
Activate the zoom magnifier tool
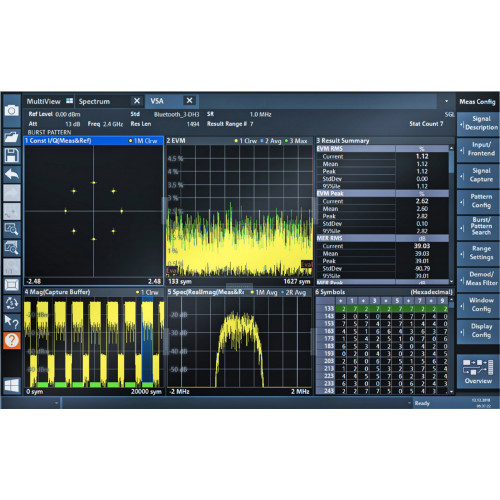(x=12, y=229)
